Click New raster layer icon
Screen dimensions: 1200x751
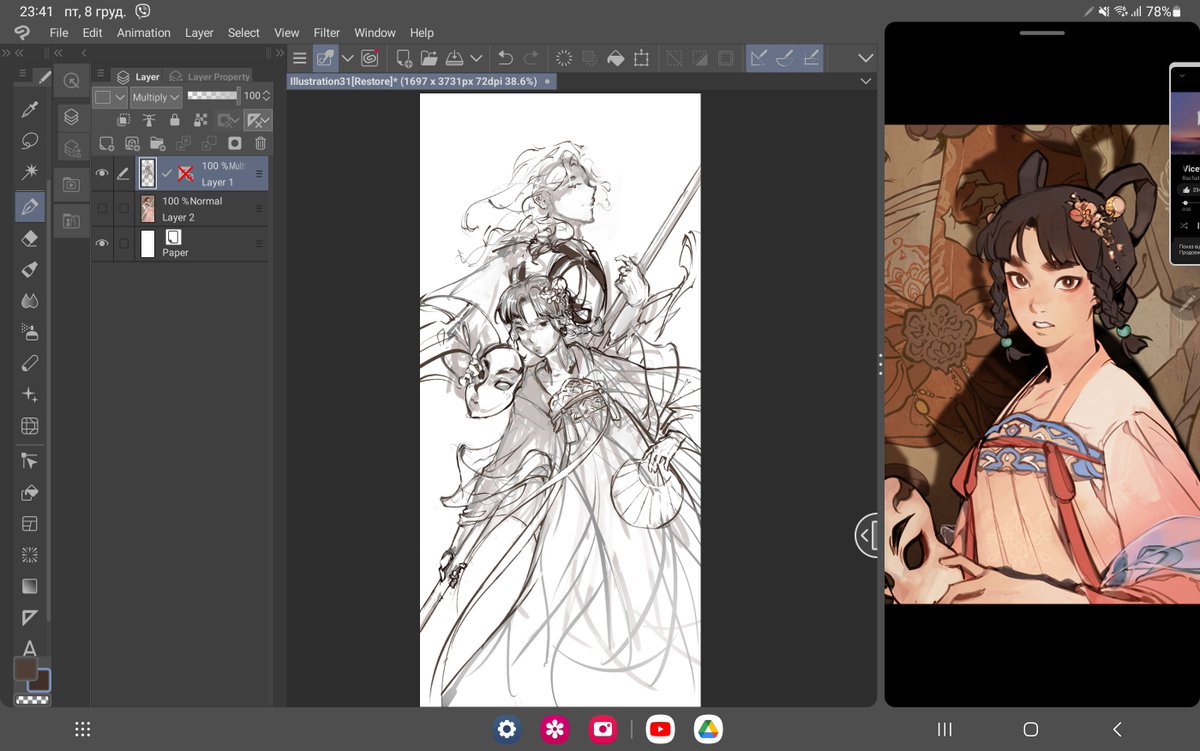(106, 144)
